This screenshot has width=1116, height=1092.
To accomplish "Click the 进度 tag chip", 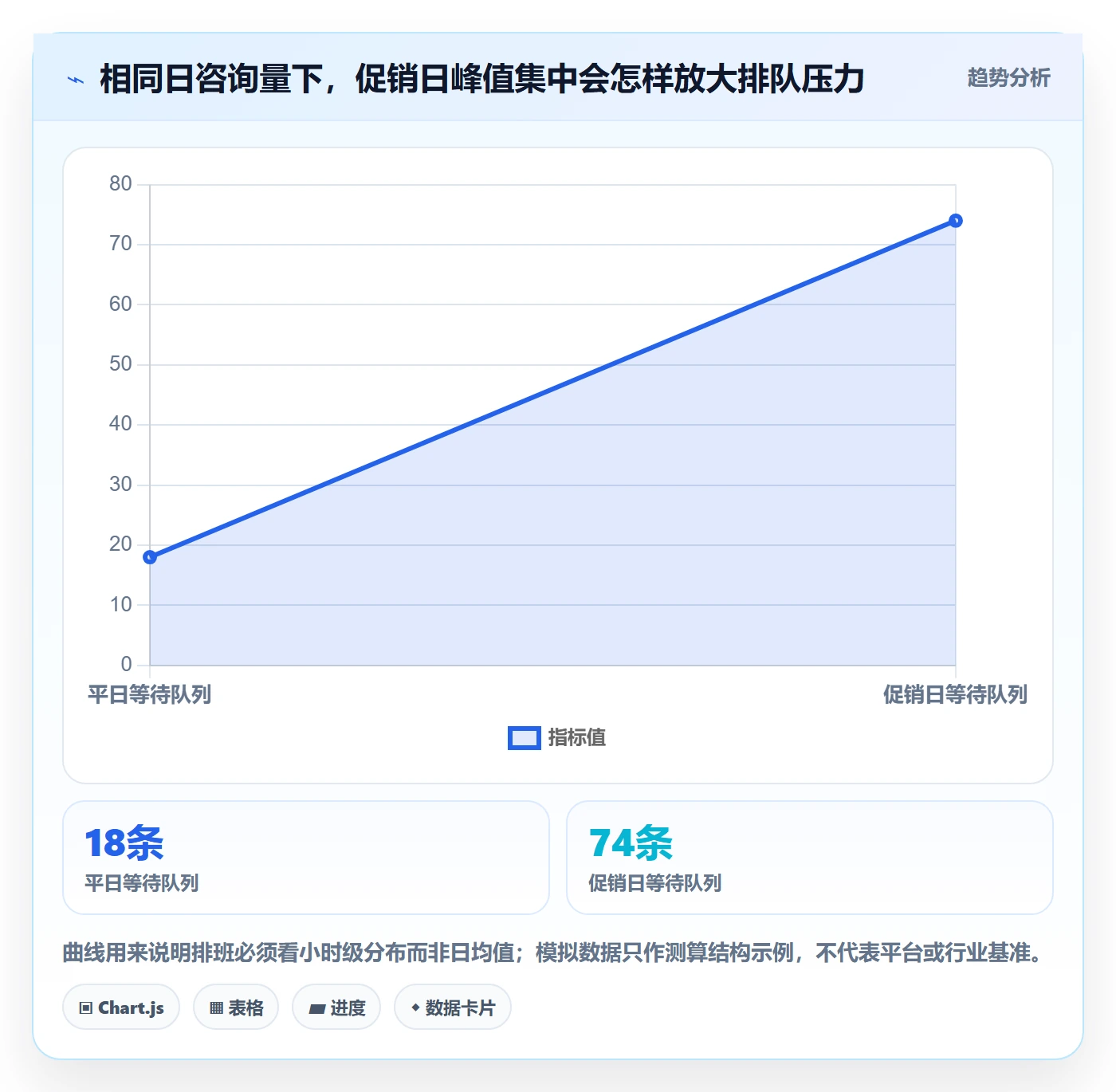I will click(336, 1008).
